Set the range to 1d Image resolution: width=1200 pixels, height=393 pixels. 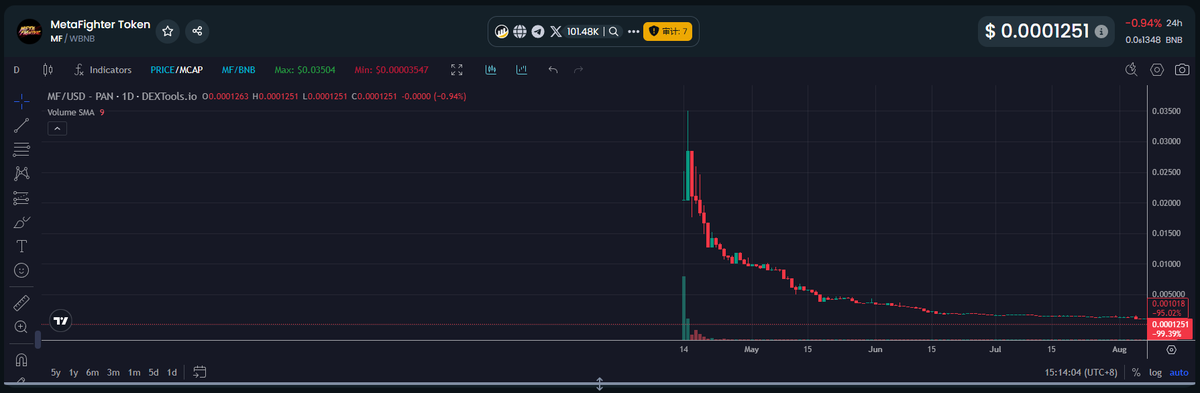click(x=172, y=372)
